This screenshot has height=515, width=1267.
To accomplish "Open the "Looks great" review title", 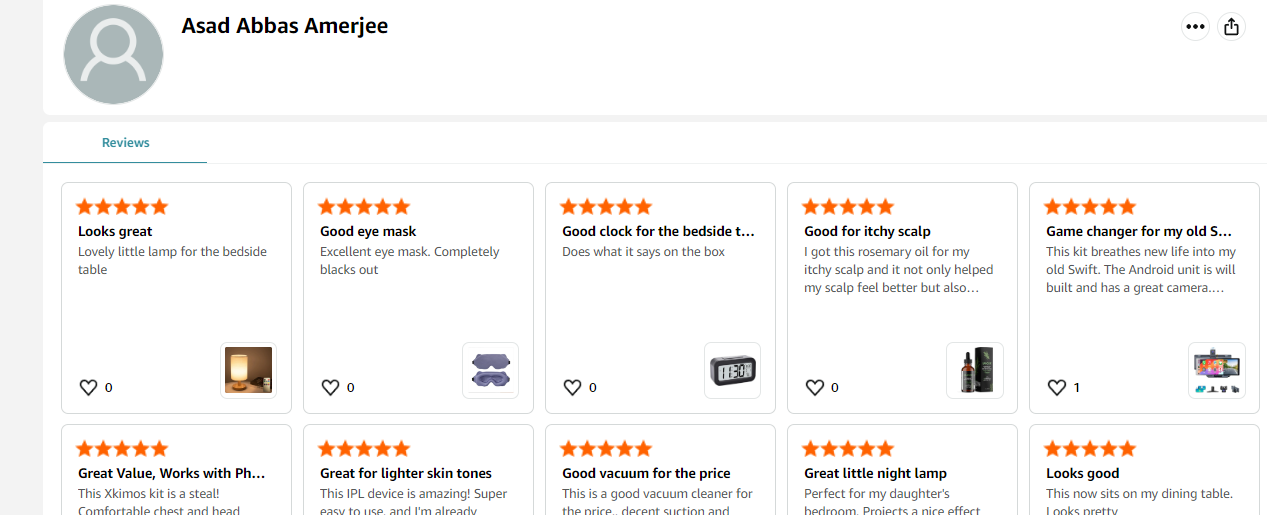I will (x=115, y=231).
